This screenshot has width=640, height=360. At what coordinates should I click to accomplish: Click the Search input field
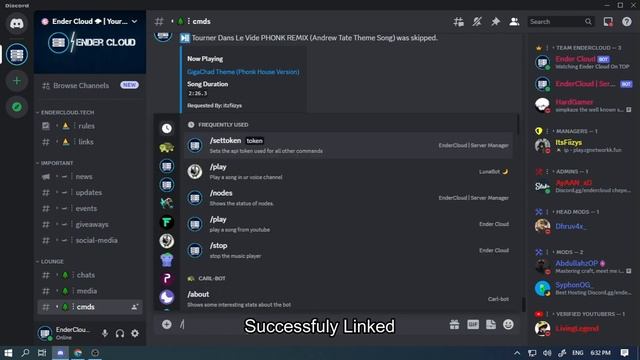560,22
